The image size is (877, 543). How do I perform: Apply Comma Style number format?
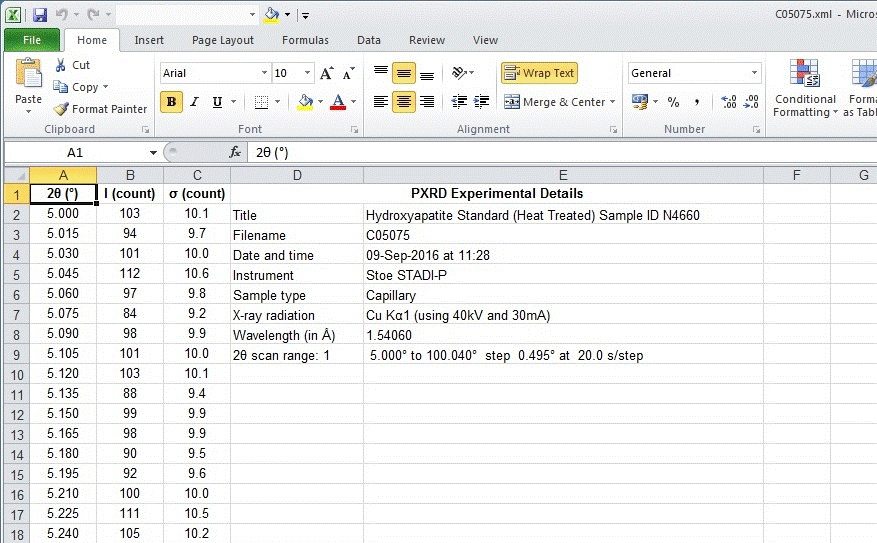pyautogui.click(x=697, y=102)
